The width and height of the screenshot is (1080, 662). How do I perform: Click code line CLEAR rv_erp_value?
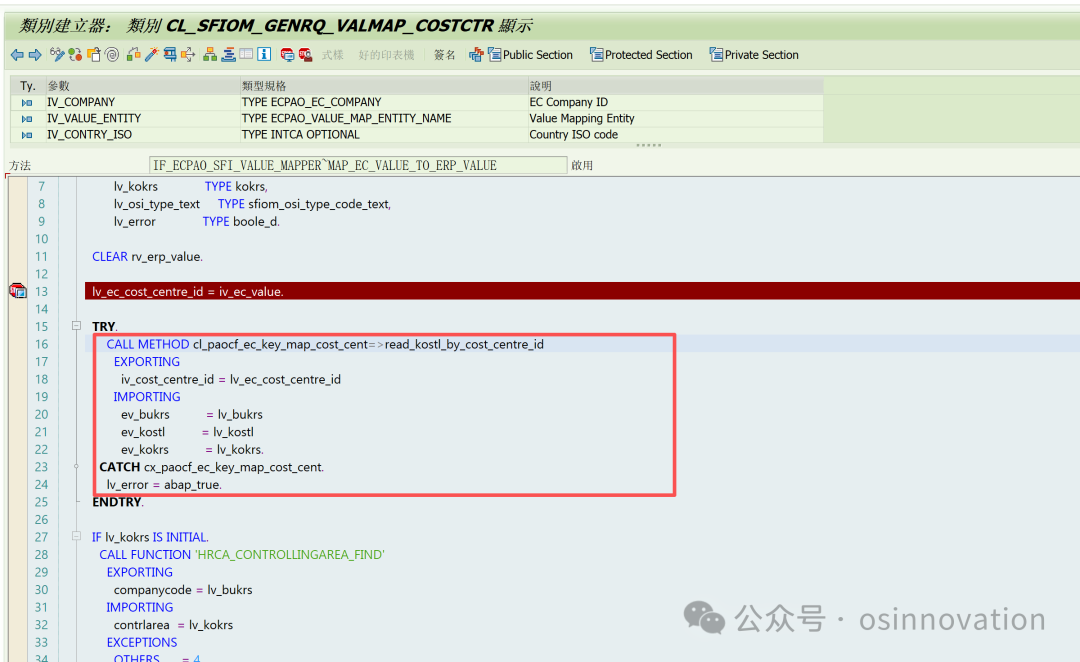pos(147,256)
